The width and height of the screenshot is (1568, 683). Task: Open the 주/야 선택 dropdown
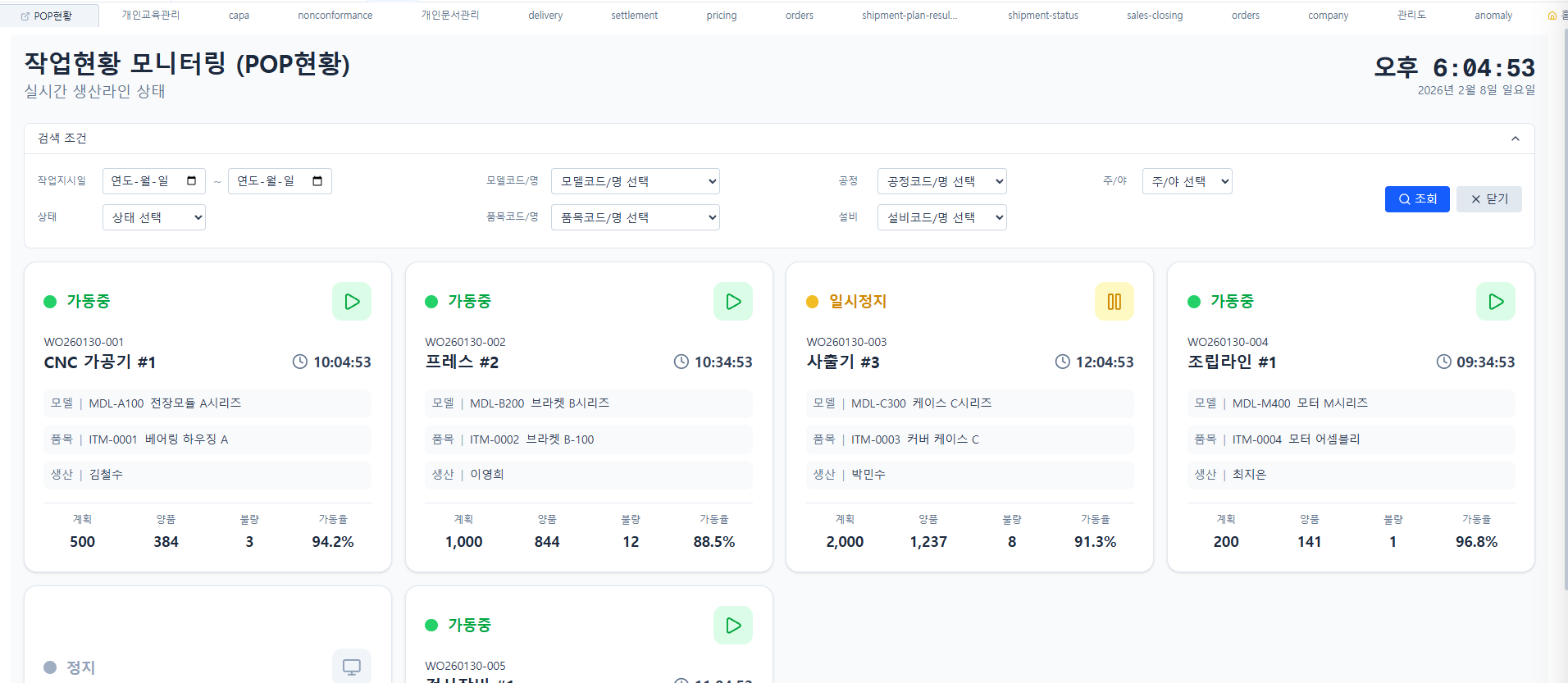[1187, 181]
